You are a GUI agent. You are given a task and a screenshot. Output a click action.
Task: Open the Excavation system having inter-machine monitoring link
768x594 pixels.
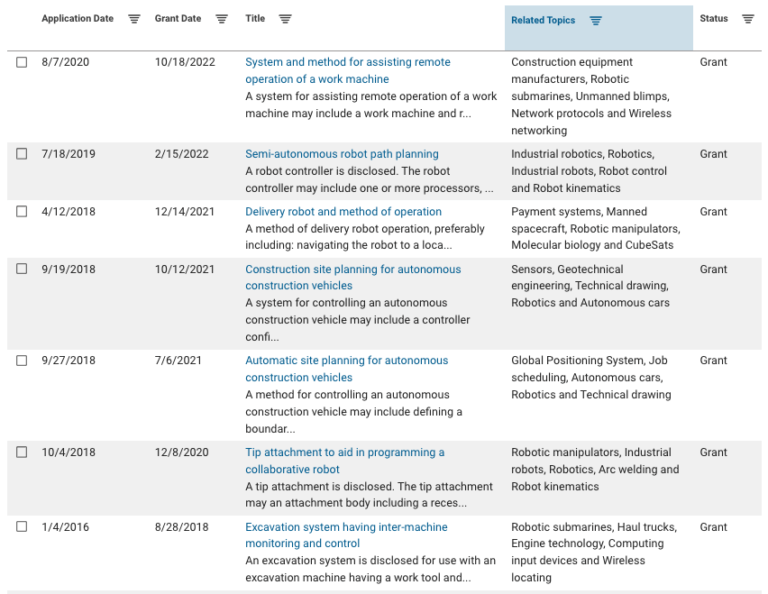pos(346,535)
